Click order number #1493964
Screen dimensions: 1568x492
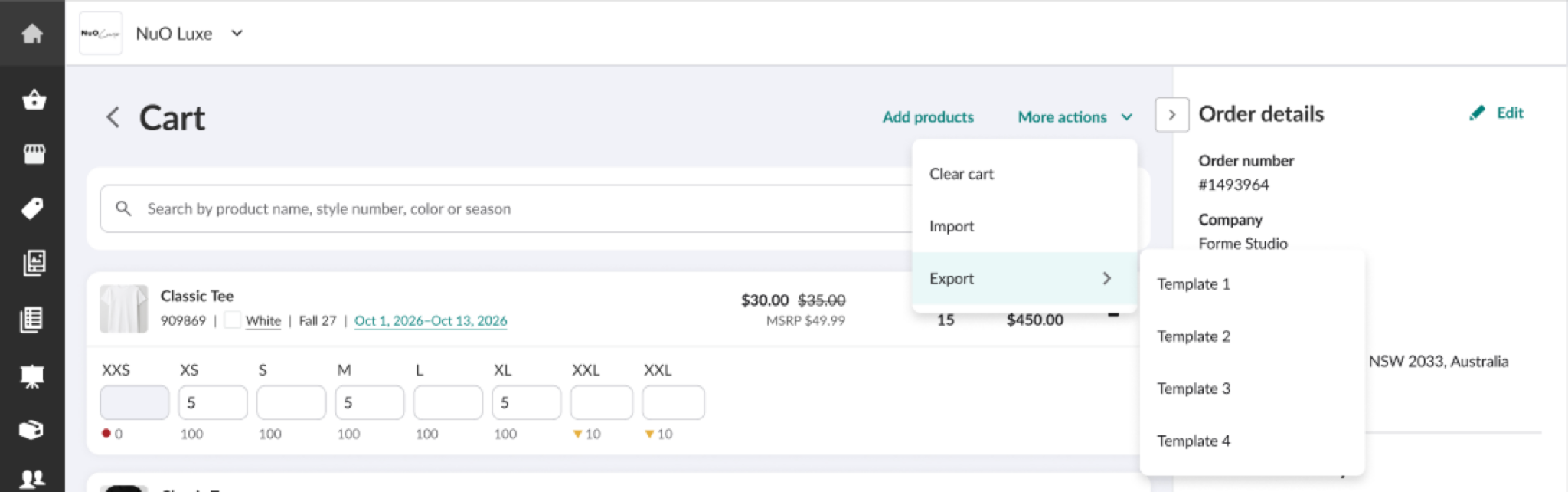[x=1233, y=185]
